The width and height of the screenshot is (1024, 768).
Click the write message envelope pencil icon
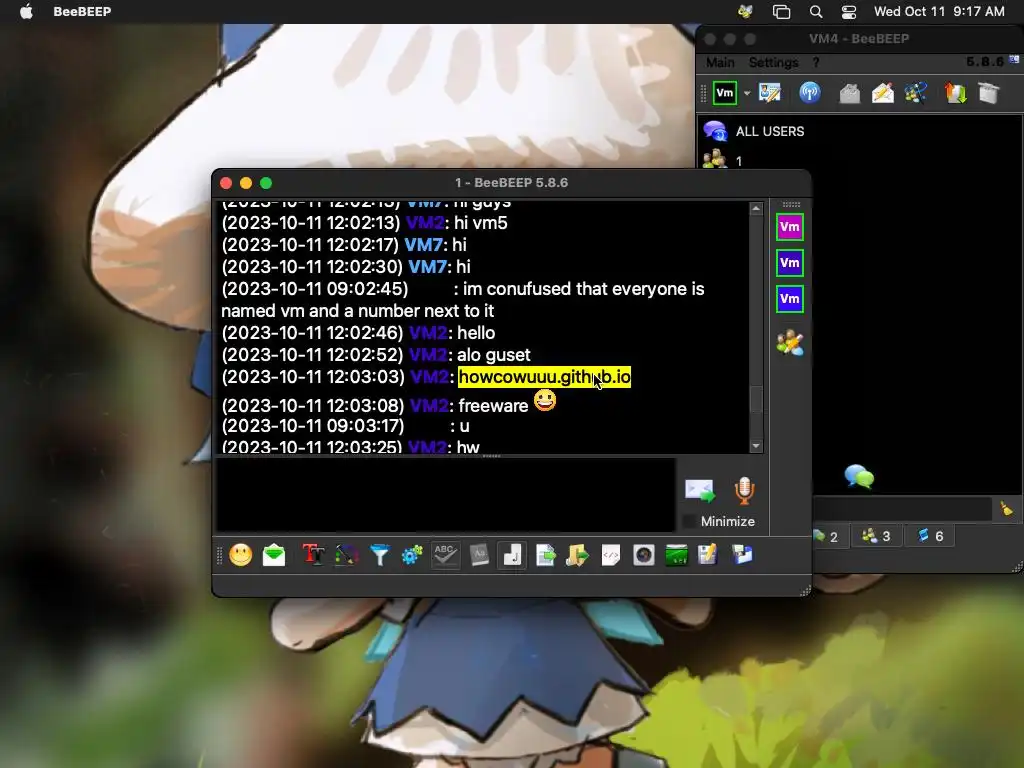[883, 93]
